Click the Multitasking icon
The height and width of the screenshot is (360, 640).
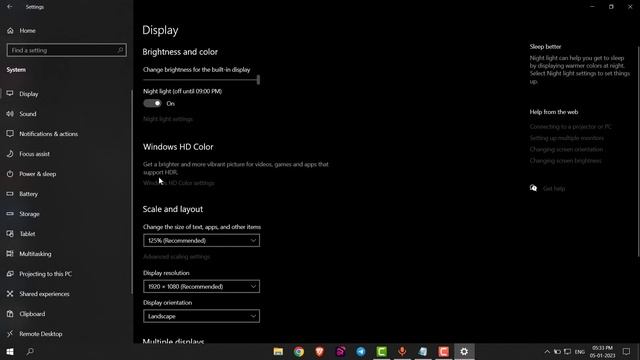click(10, 254)
